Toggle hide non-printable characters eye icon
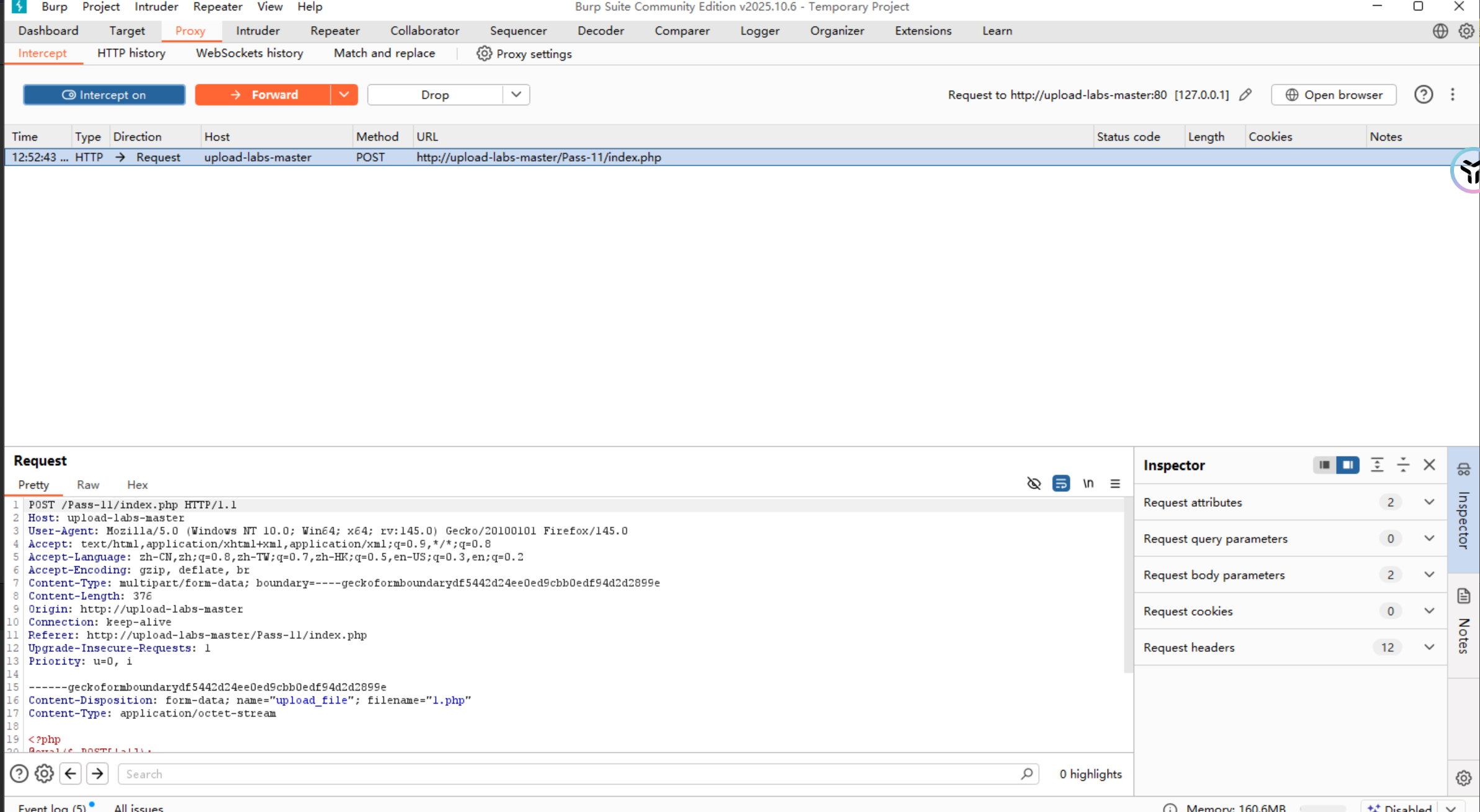Screen dimensions: 1480x812 (x=1033, y=483)
